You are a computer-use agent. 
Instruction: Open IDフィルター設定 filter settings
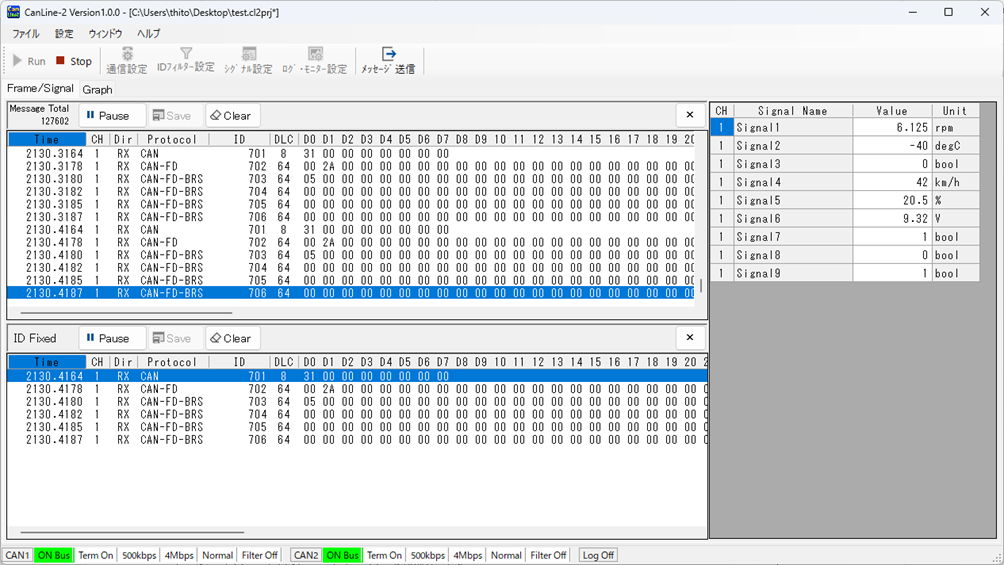(185, 61)
